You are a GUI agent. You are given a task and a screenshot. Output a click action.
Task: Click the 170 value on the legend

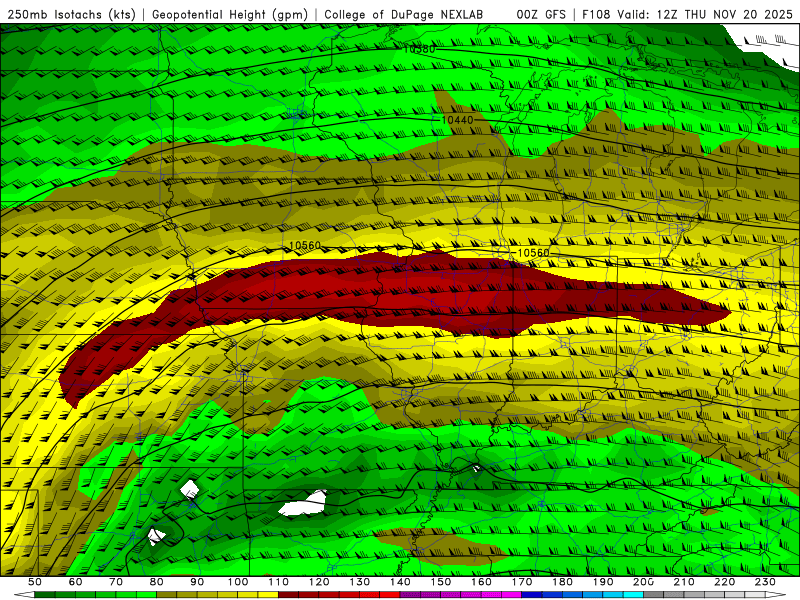[522, 582]
